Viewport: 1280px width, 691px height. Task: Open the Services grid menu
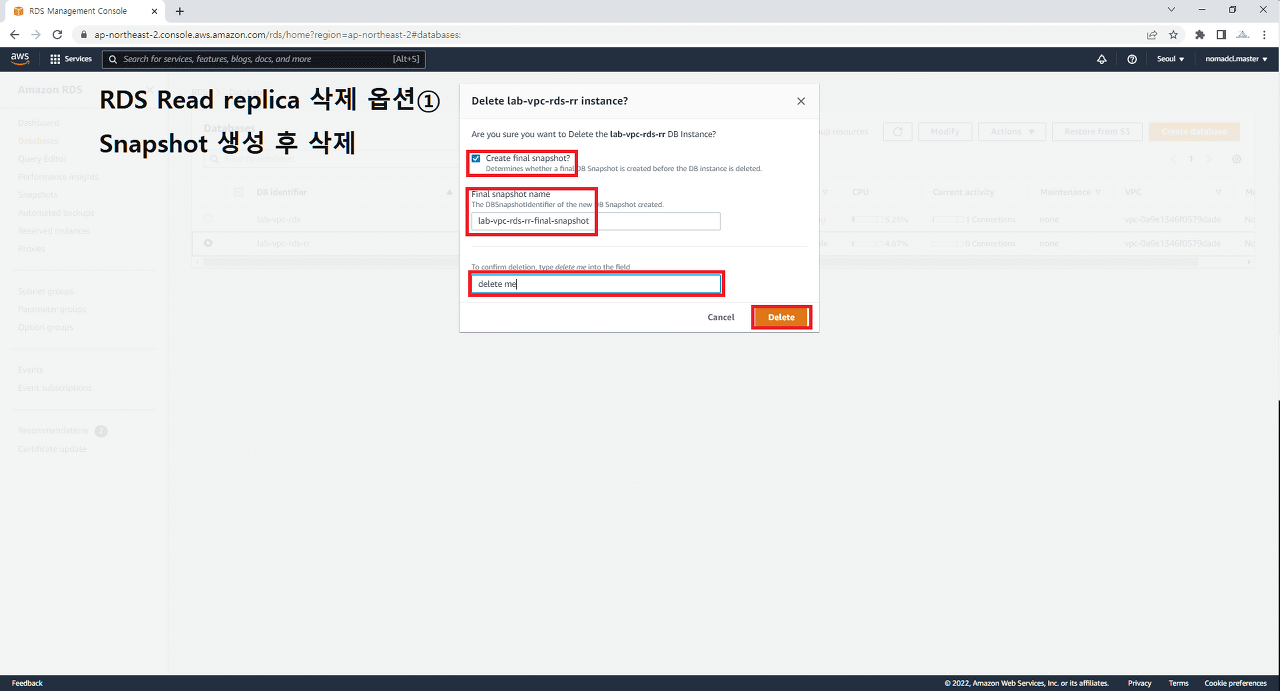[71, 59]
